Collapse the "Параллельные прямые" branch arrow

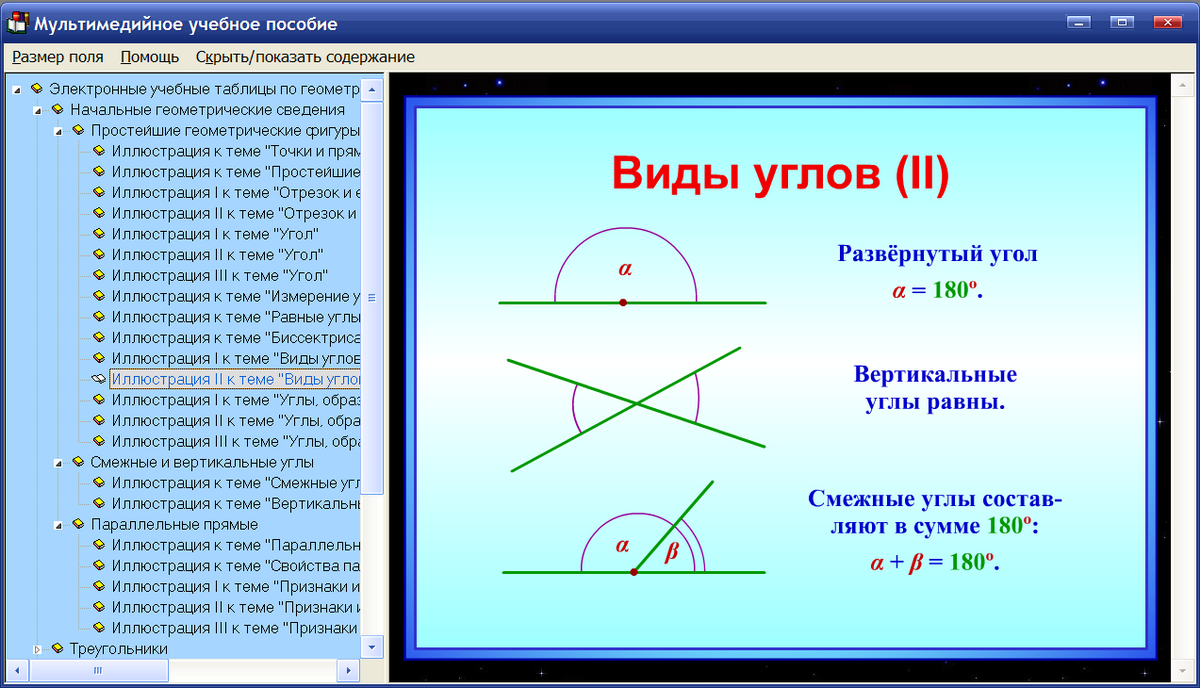[58, 524]
